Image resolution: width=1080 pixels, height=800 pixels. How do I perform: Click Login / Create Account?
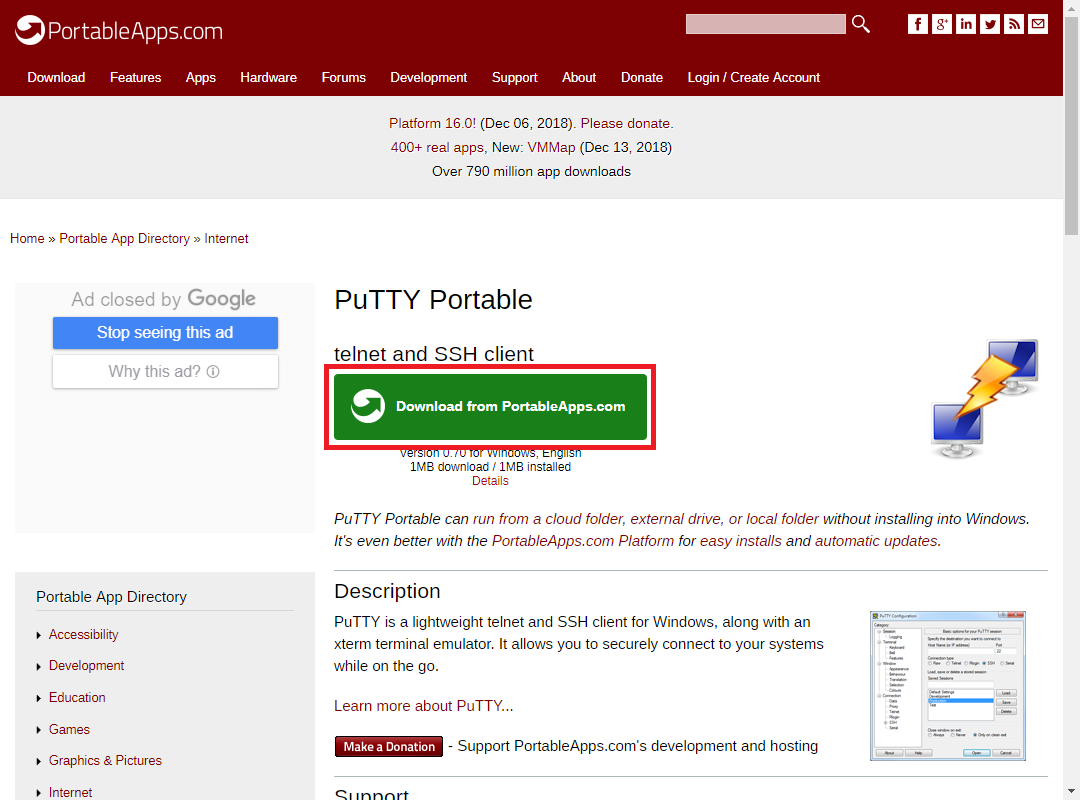(x=754, y=77)
